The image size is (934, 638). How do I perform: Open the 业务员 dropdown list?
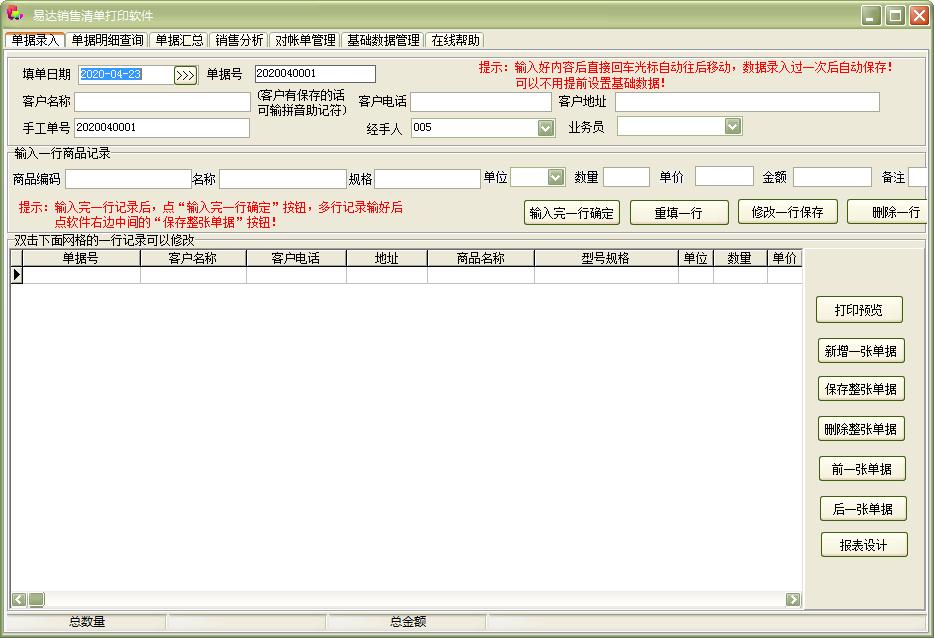(x=733, y=126)
